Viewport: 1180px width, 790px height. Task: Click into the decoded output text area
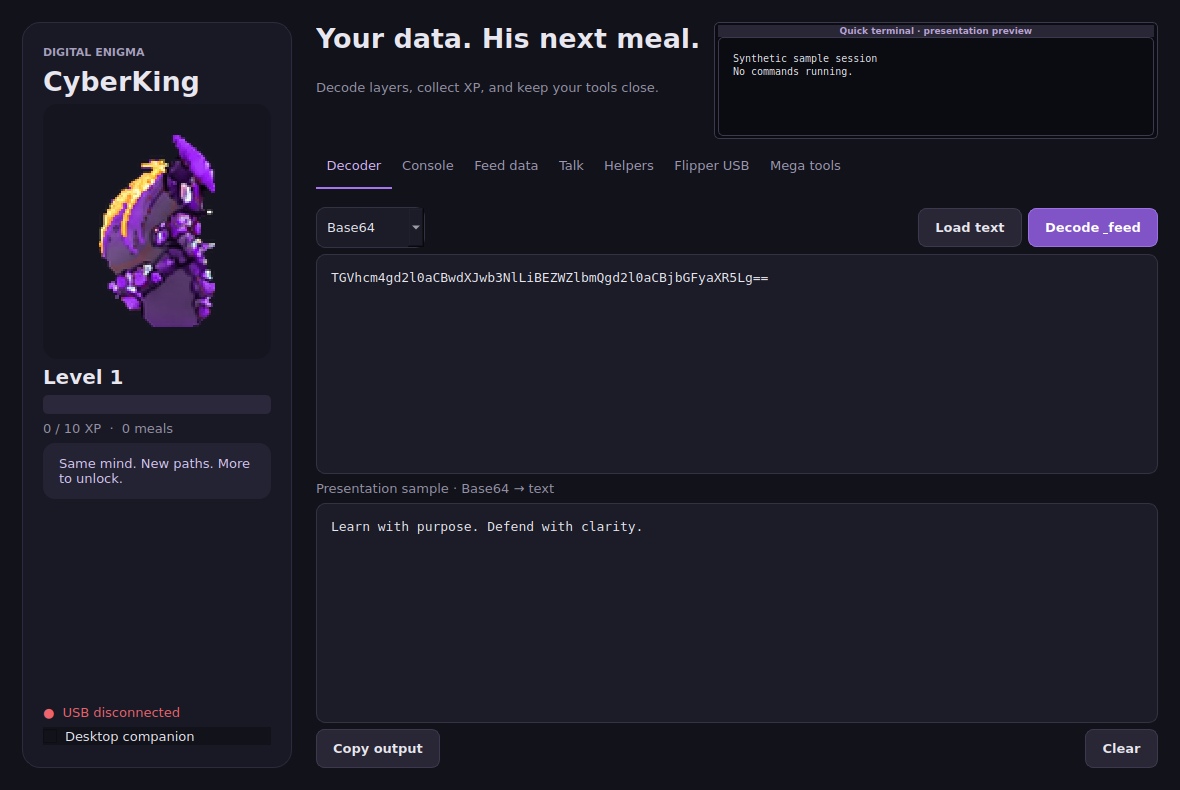(737, 613)
